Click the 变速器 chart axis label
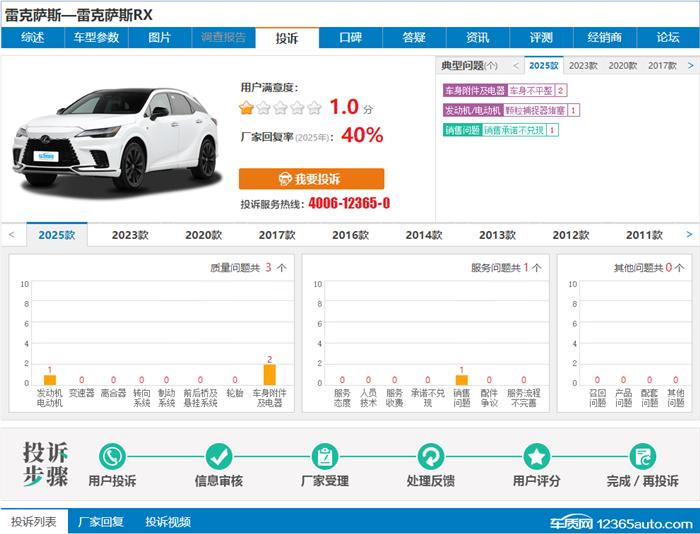Viewport: 700px width, 534px height. (82, 393)
